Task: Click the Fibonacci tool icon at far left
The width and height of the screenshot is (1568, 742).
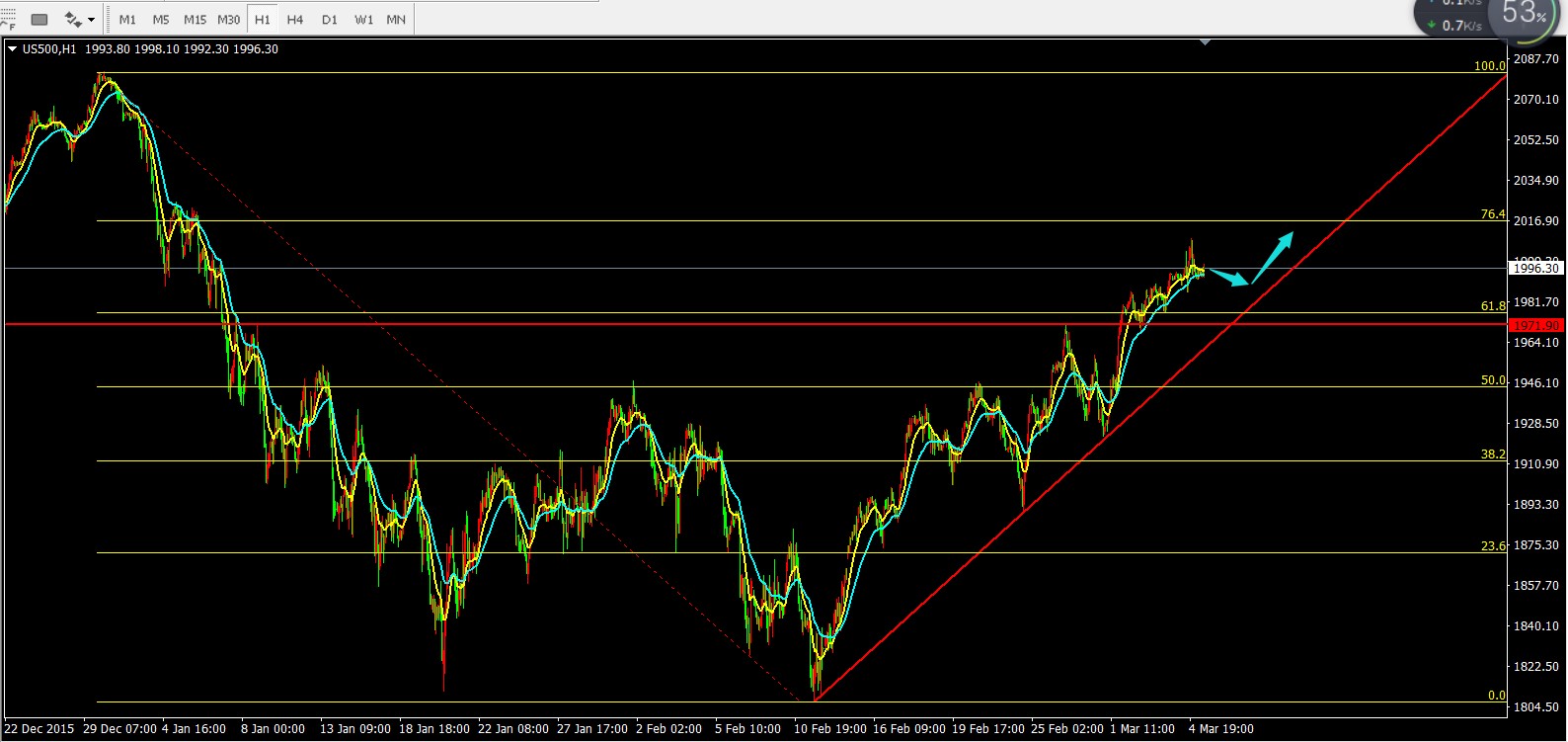Action: tap(8, 19)
